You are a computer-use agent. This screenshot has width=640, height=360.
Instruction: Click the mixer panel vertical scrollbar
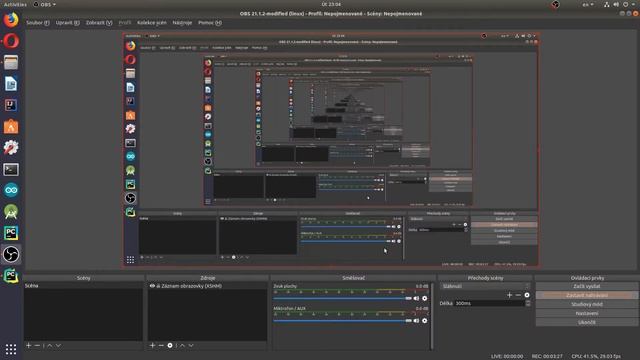point(432,316)
